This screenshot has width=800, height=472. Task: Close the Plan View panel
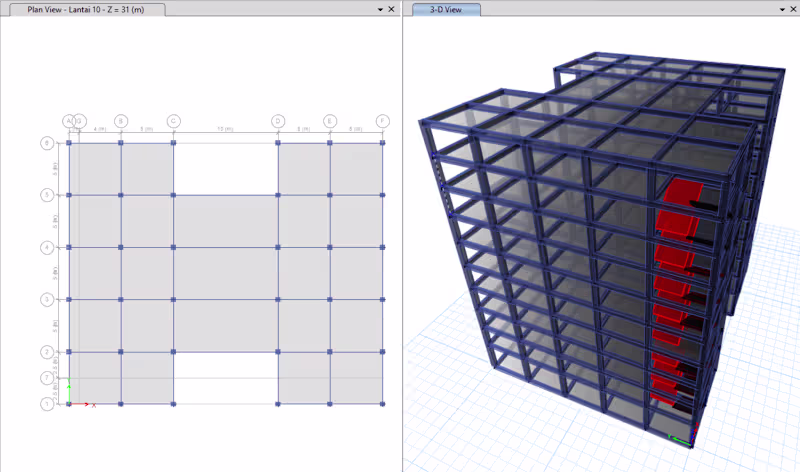(x=391, y=9)
